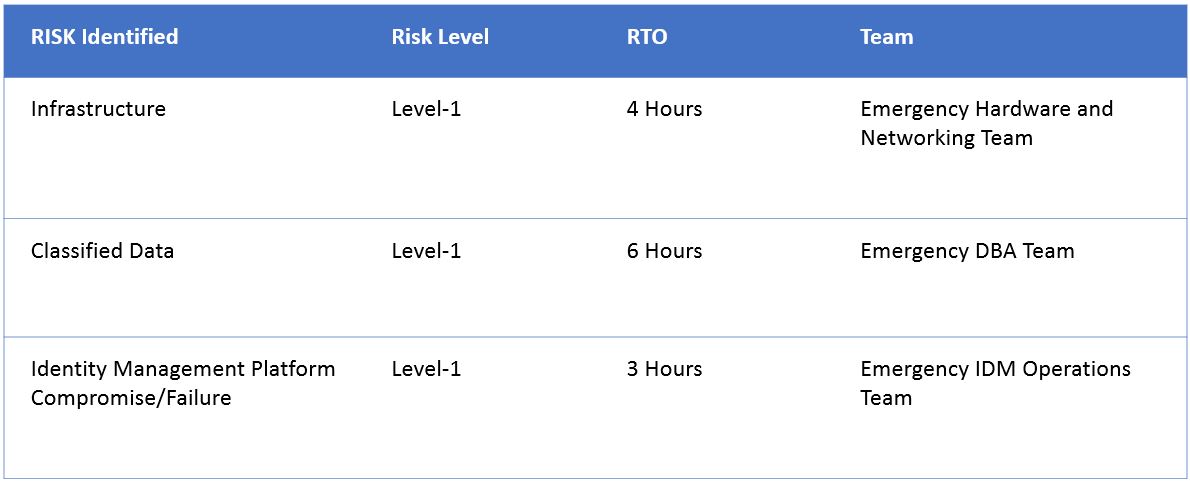Select the "Classified Data" risk cell
The width and height of the screenshot is (1190, 497).
[x=102, y=251]
